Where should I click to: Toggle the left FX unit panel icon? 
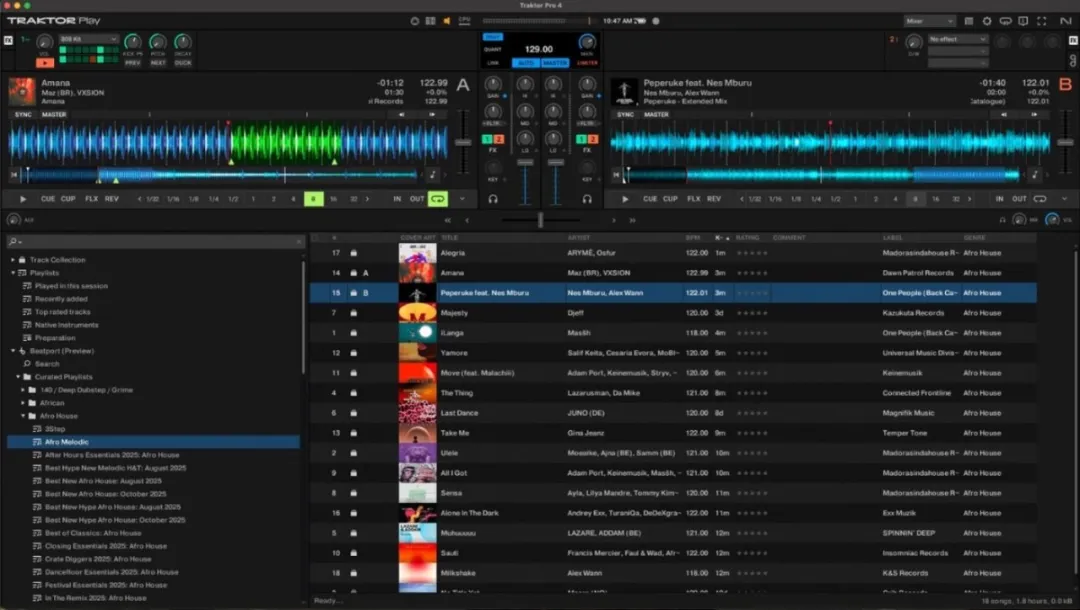pyautogui.click(x=8, y=41)
